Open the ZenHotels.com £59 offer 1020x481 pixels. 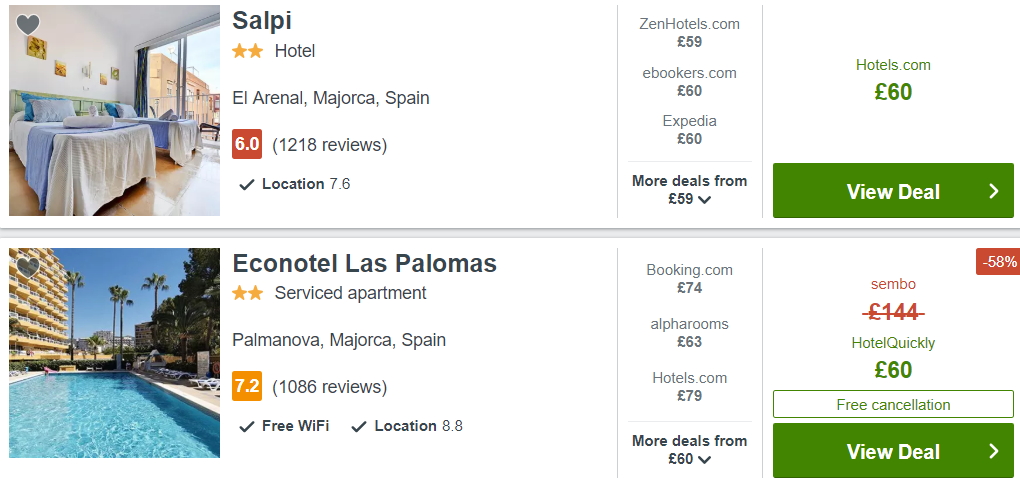690,33
